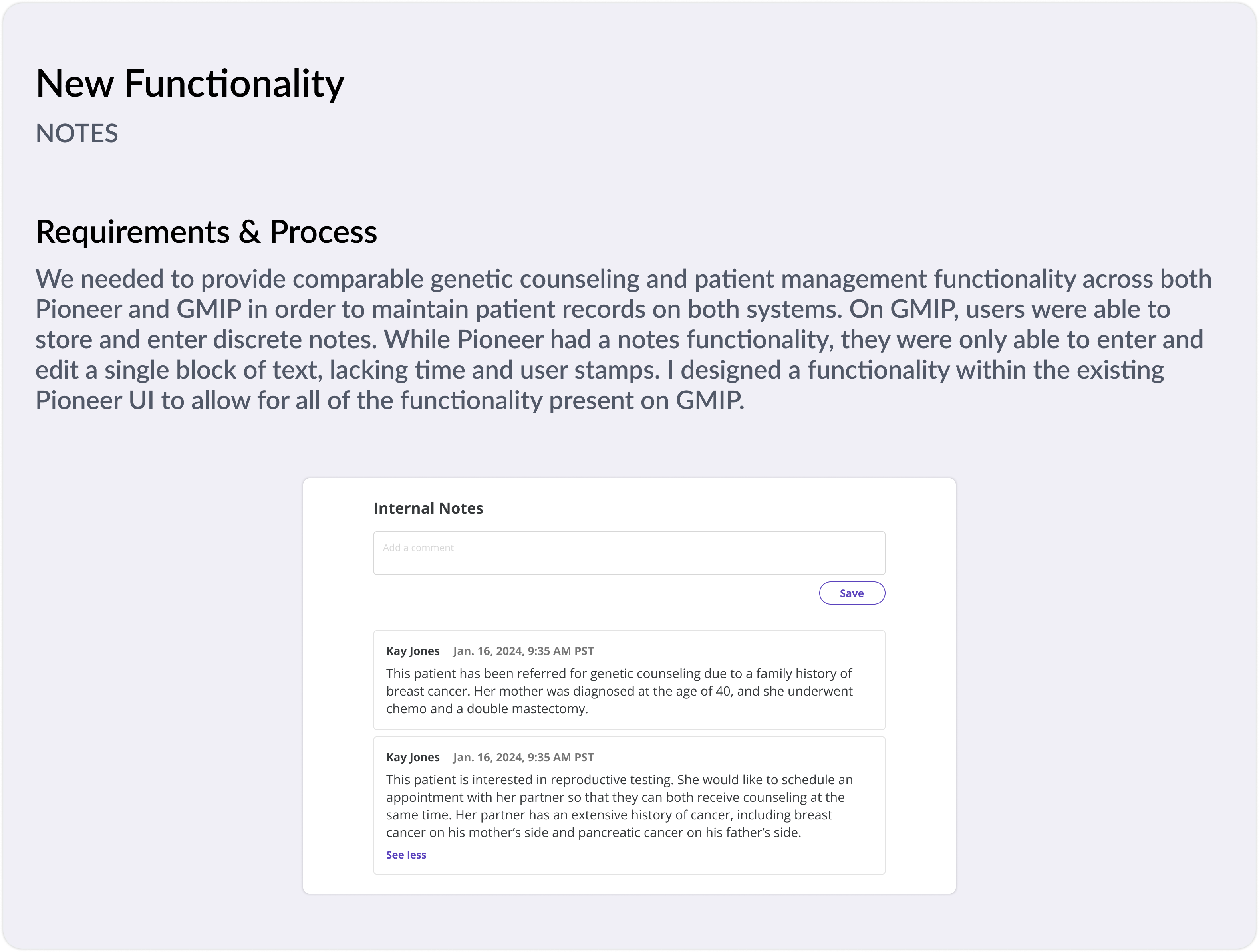1259x952 pixels.
Task: Click Kay Jones on second note
Action: [x=413, y=758]
